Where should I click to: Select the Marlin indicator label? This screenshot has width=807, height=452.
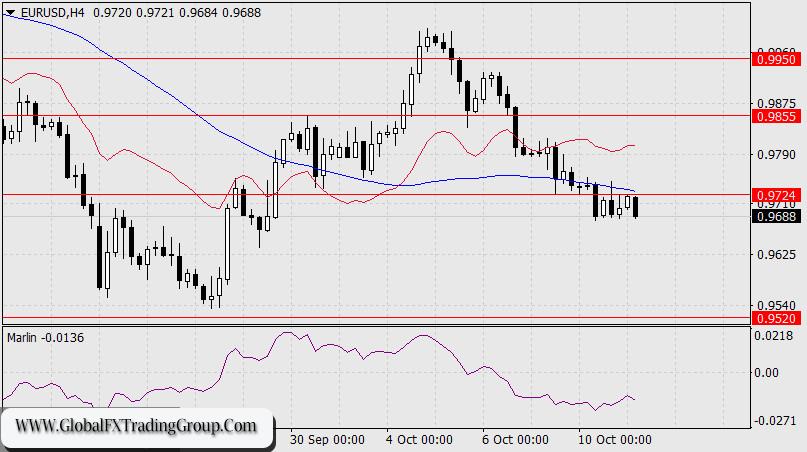(22, 338)
